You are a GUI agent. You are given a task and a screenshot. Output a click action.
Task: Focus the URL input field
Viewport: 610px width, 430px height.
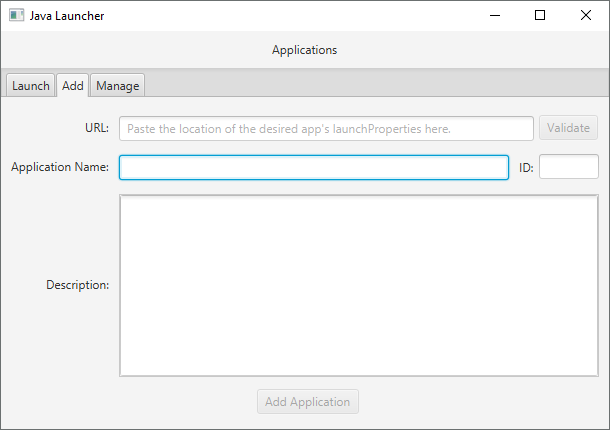[x=326, y=129]
